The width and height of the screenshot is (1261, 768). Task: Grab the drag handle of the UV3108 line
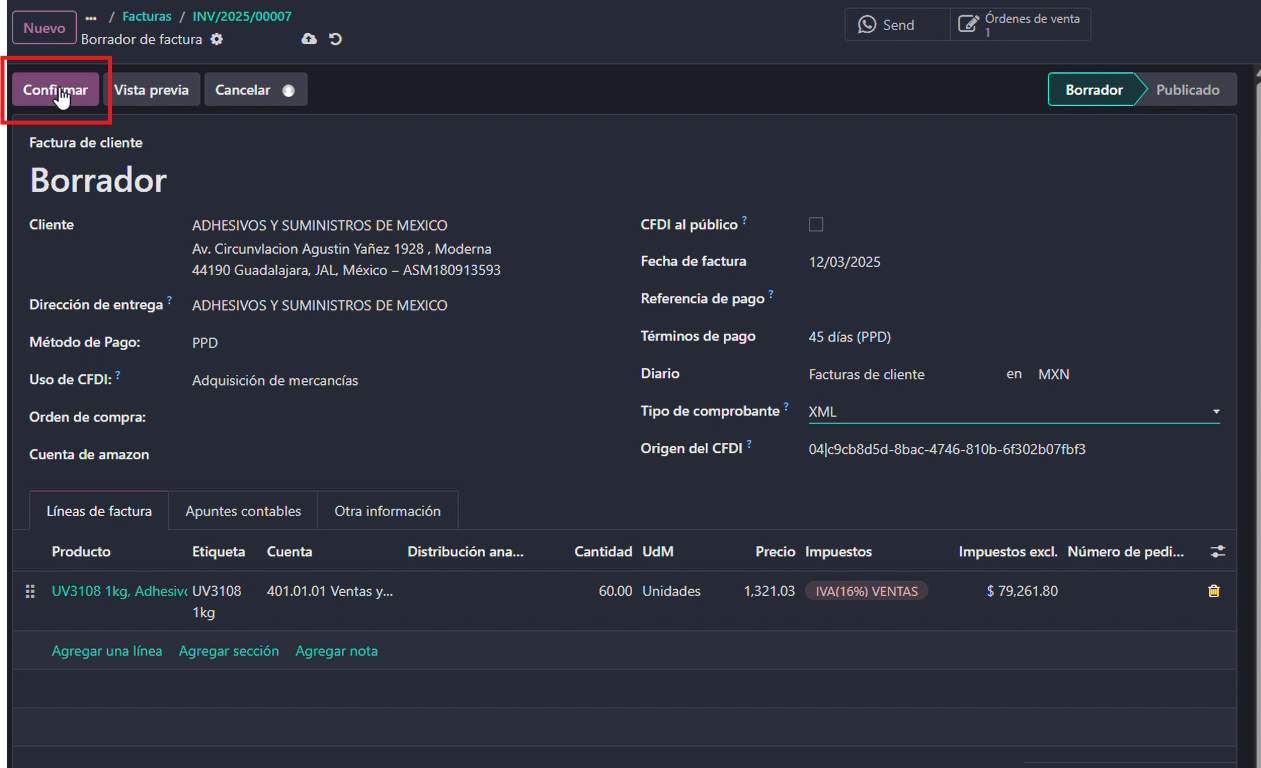pyautogui.click(x=30, y=591)
